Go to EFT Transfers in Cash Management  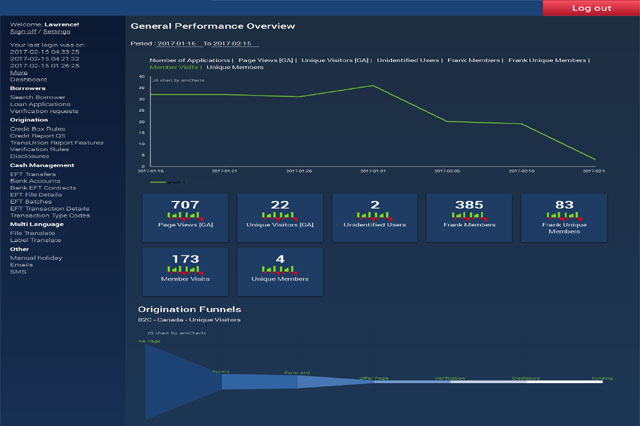pos(32,174)
